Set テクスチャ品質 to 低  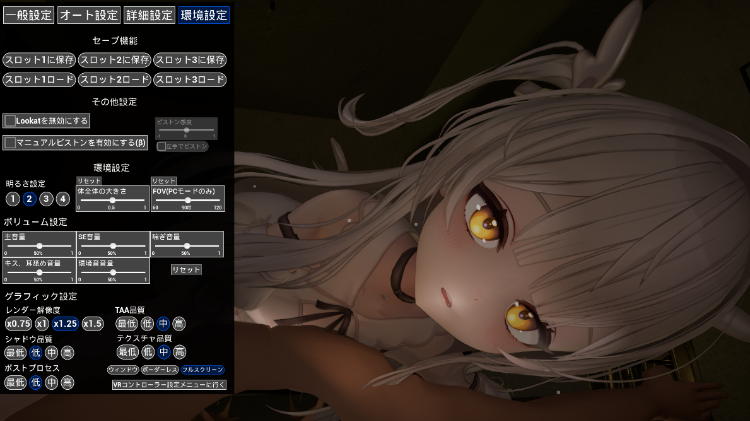tap(148, 353)
